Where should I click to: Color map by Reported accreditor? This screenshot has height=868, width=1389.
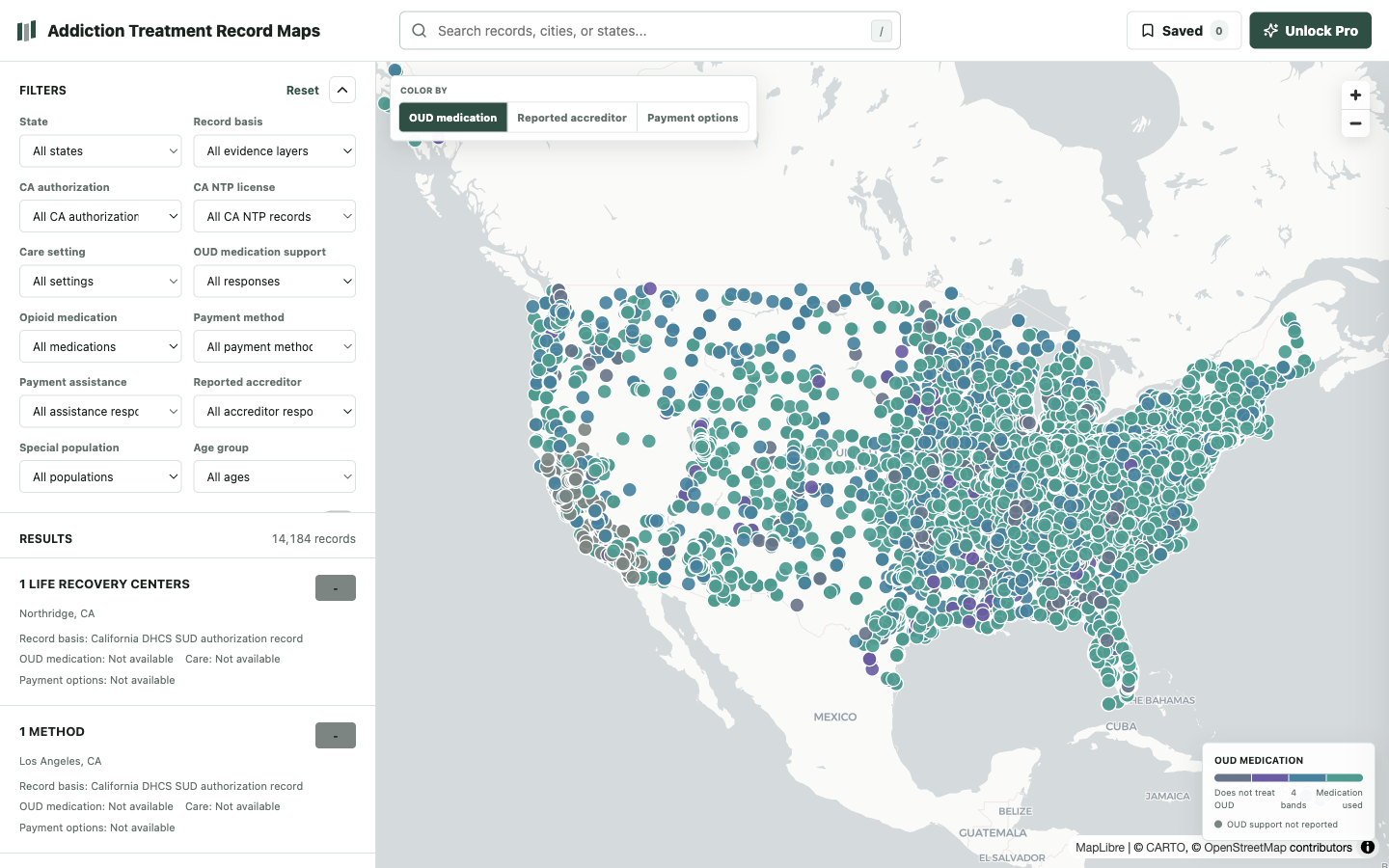[572, 118]
